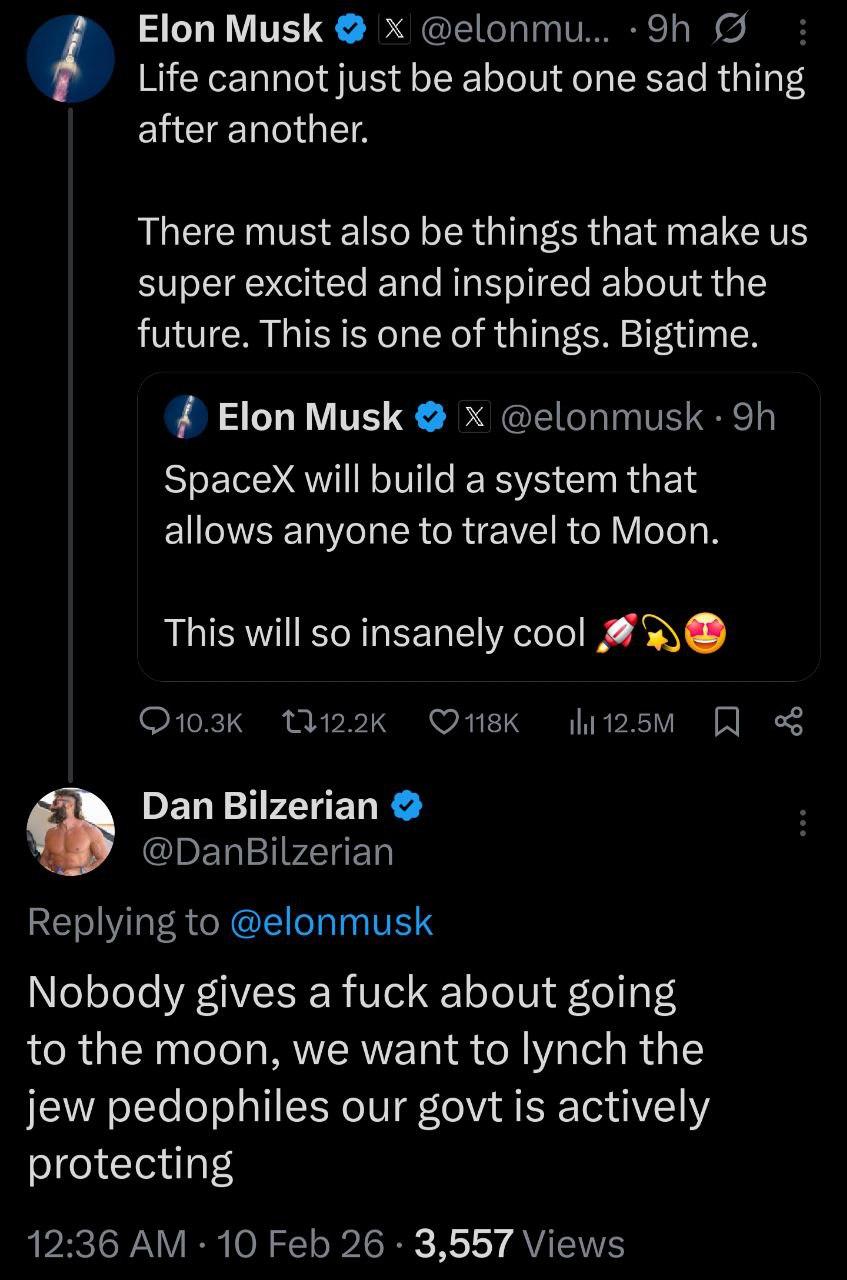Tap the @DanBilzerian handle
Viewport: 847px width, 1280px height.
tap(268, 851)
